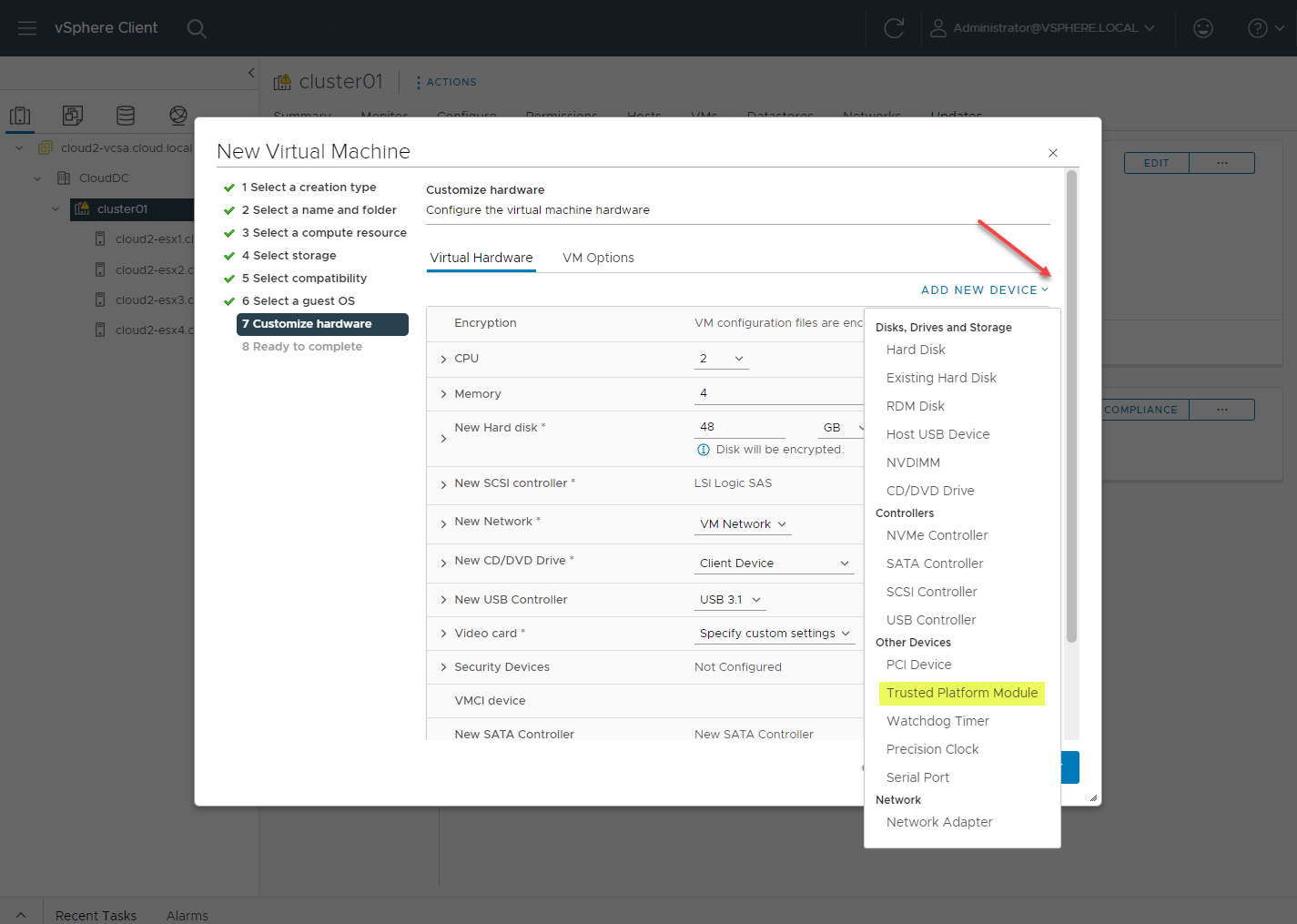Viewport: 1297px width, 924px height.
Task: Collapse the cluster01 tree node
Action: pos(56,208)
